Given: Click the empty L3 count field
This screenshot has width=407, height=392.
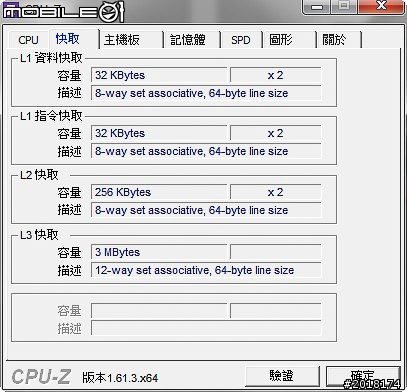Looking at the screenshot, I should [275, 252].
